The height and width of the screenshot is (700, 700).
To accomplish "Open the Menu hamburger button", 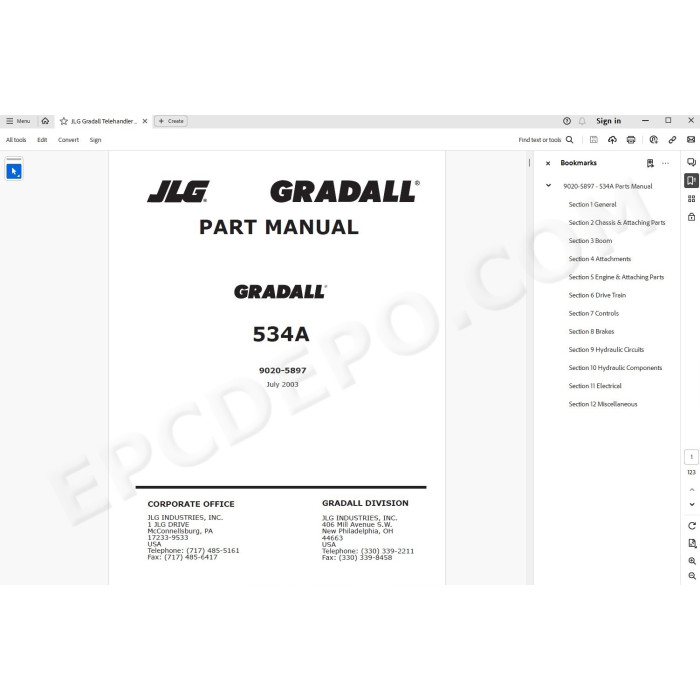I will coord(18,121).
